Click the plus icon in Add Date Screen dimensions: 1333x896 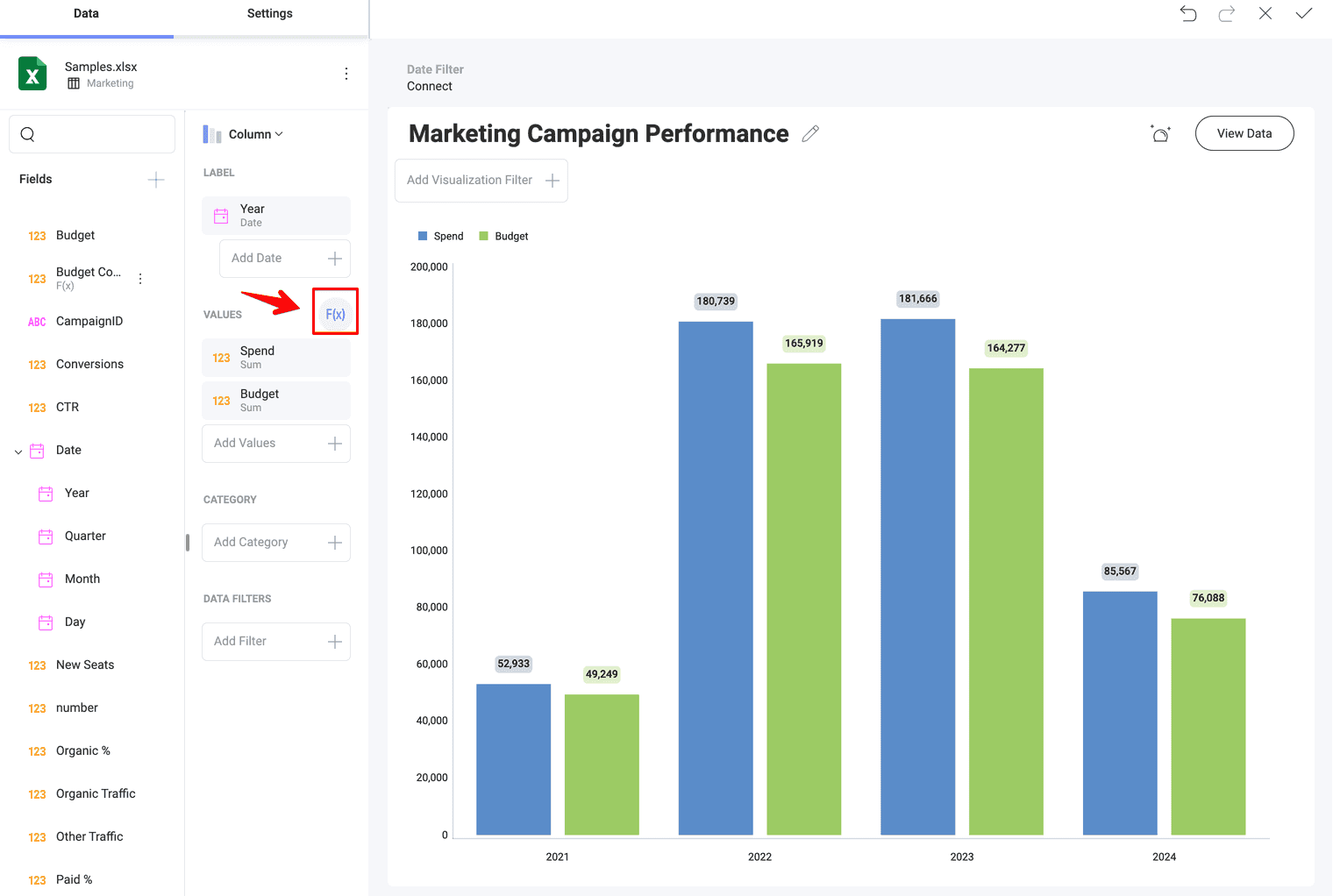click(335, 259)
